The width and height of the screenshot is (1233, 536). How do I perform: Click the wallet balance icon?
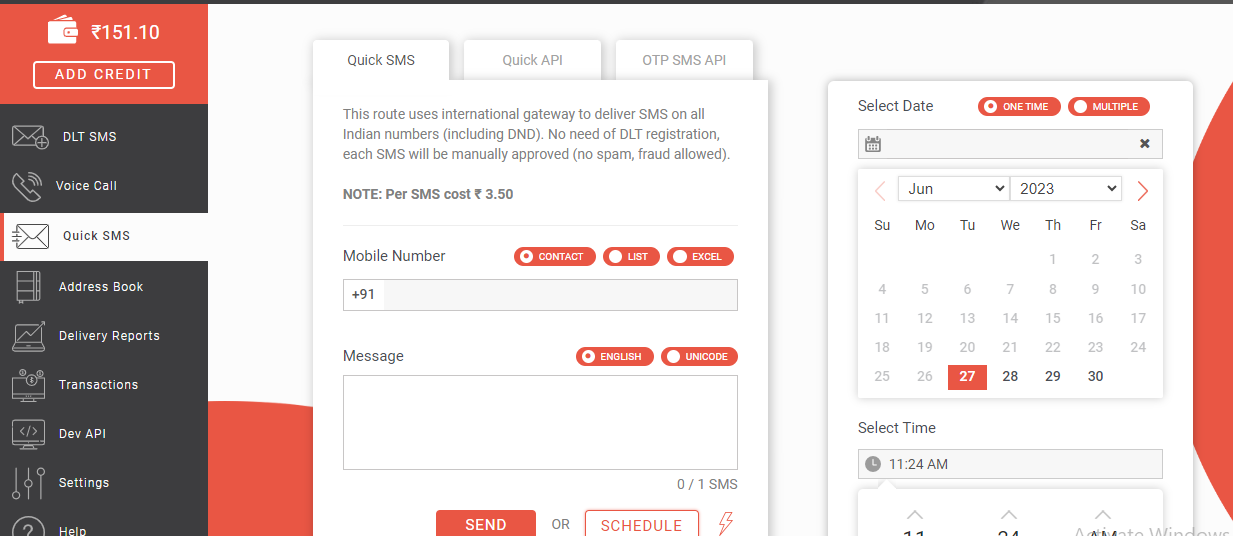63,31
